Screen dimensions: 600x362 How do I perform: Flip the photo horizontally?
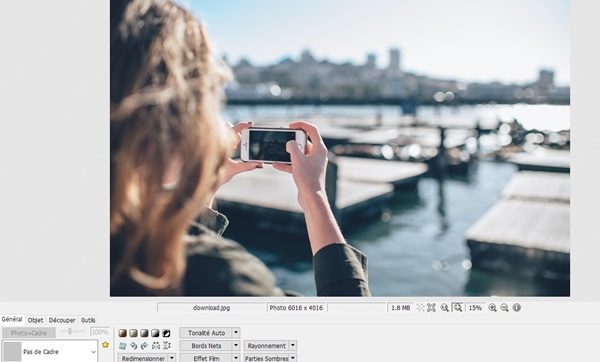(x=156, y=346)
